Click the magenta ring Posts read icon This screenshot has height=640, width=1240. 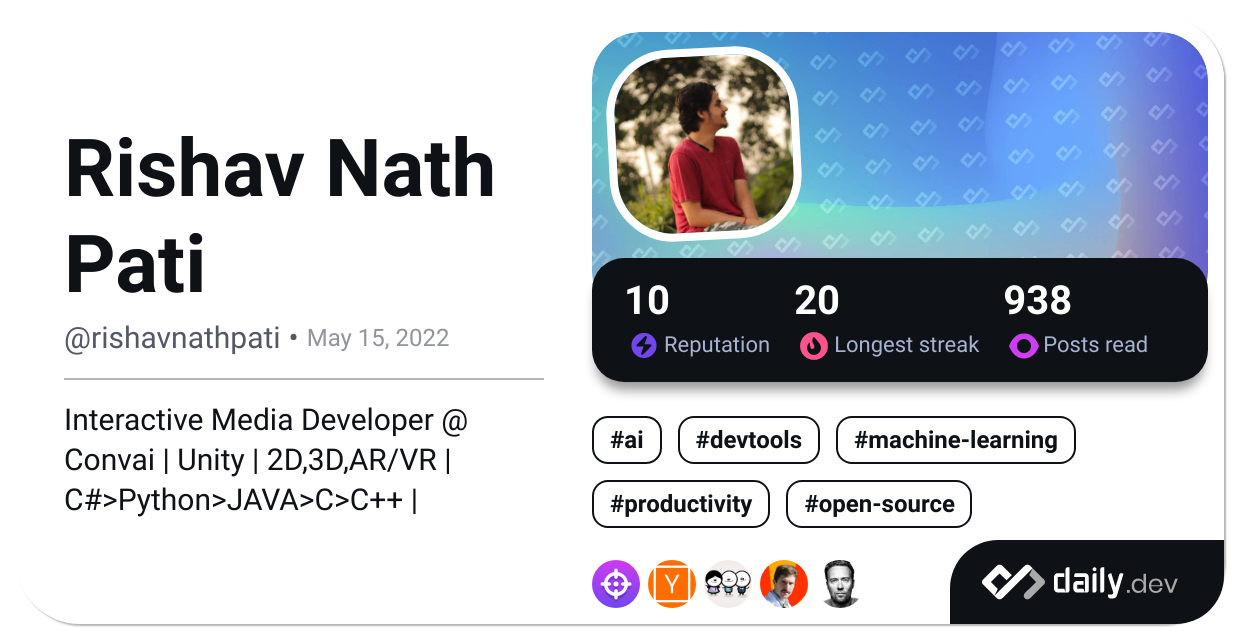click(x=1023, y=346)
